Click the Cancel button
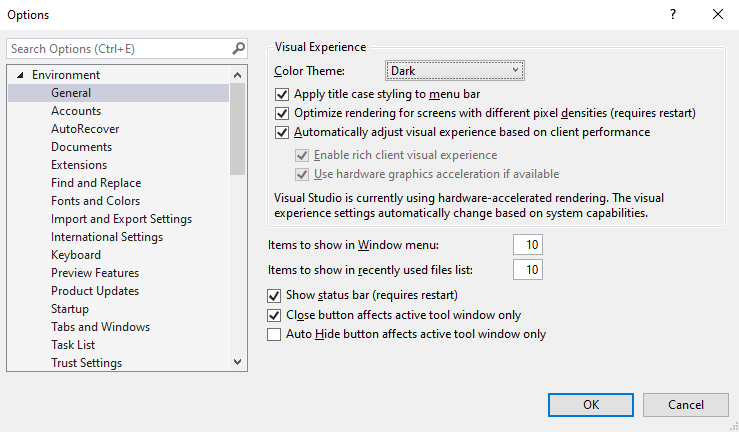The height and width of the screenshot is (432, 739). [685, 404]
